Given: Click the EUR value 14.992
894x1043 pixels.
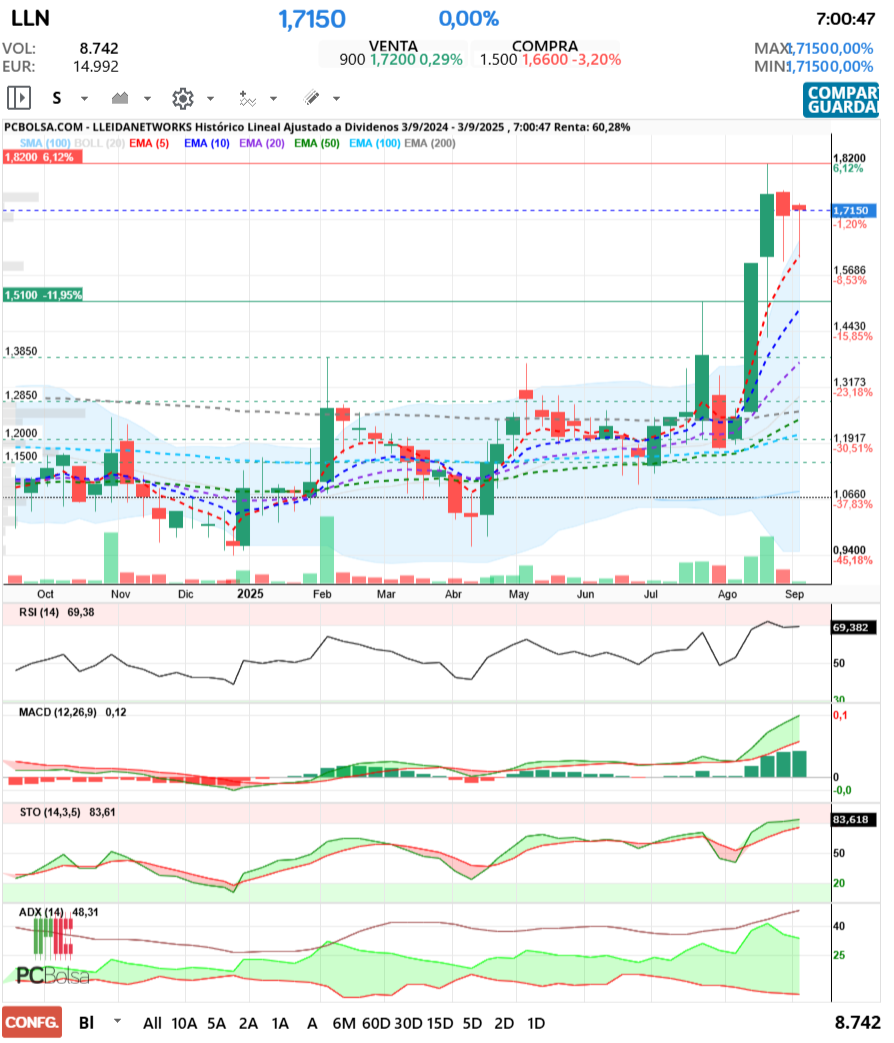Looking at the screenshot, I should coord(96,67).
